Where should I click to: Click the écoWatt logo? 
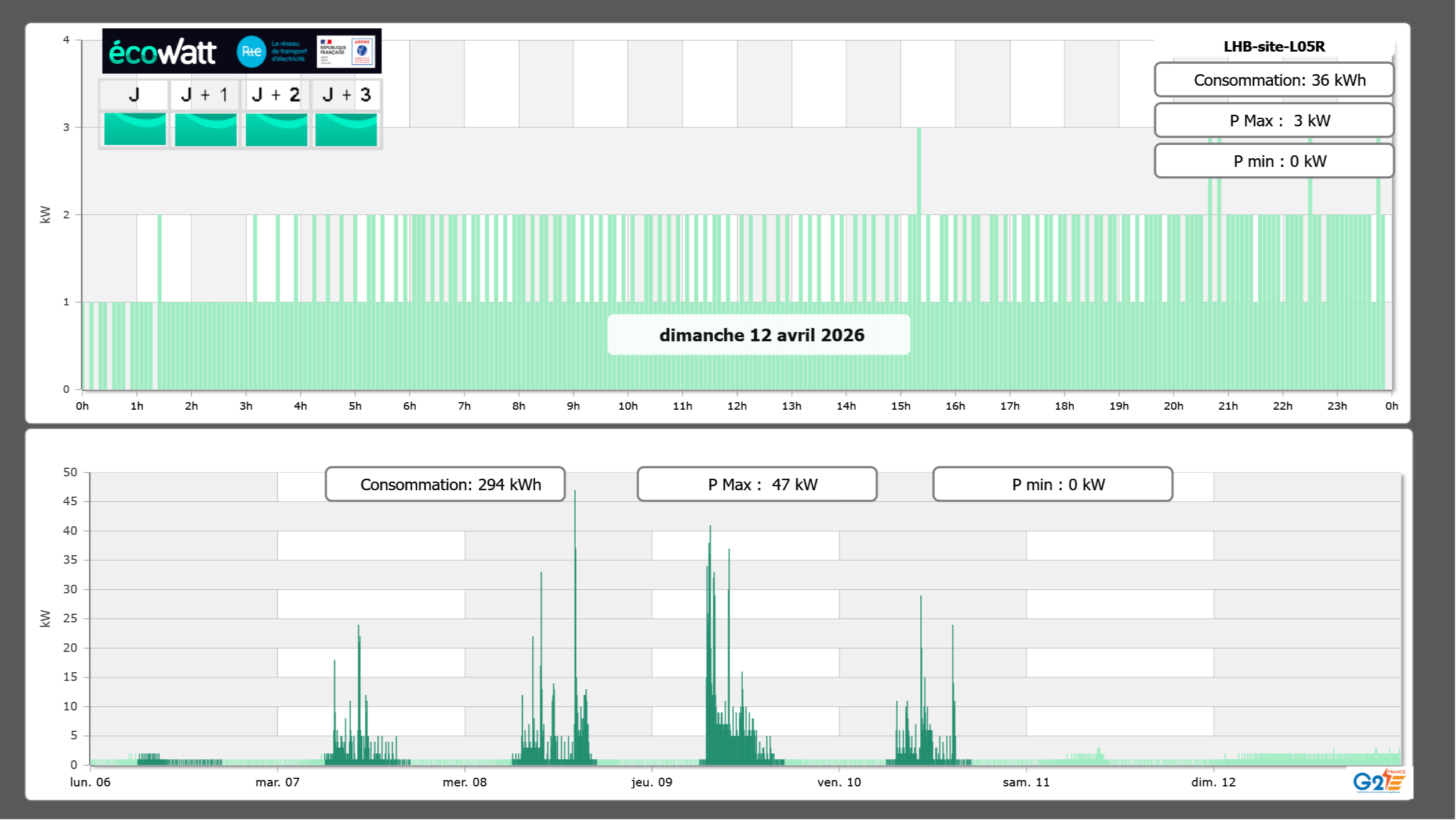pos(162,52)
